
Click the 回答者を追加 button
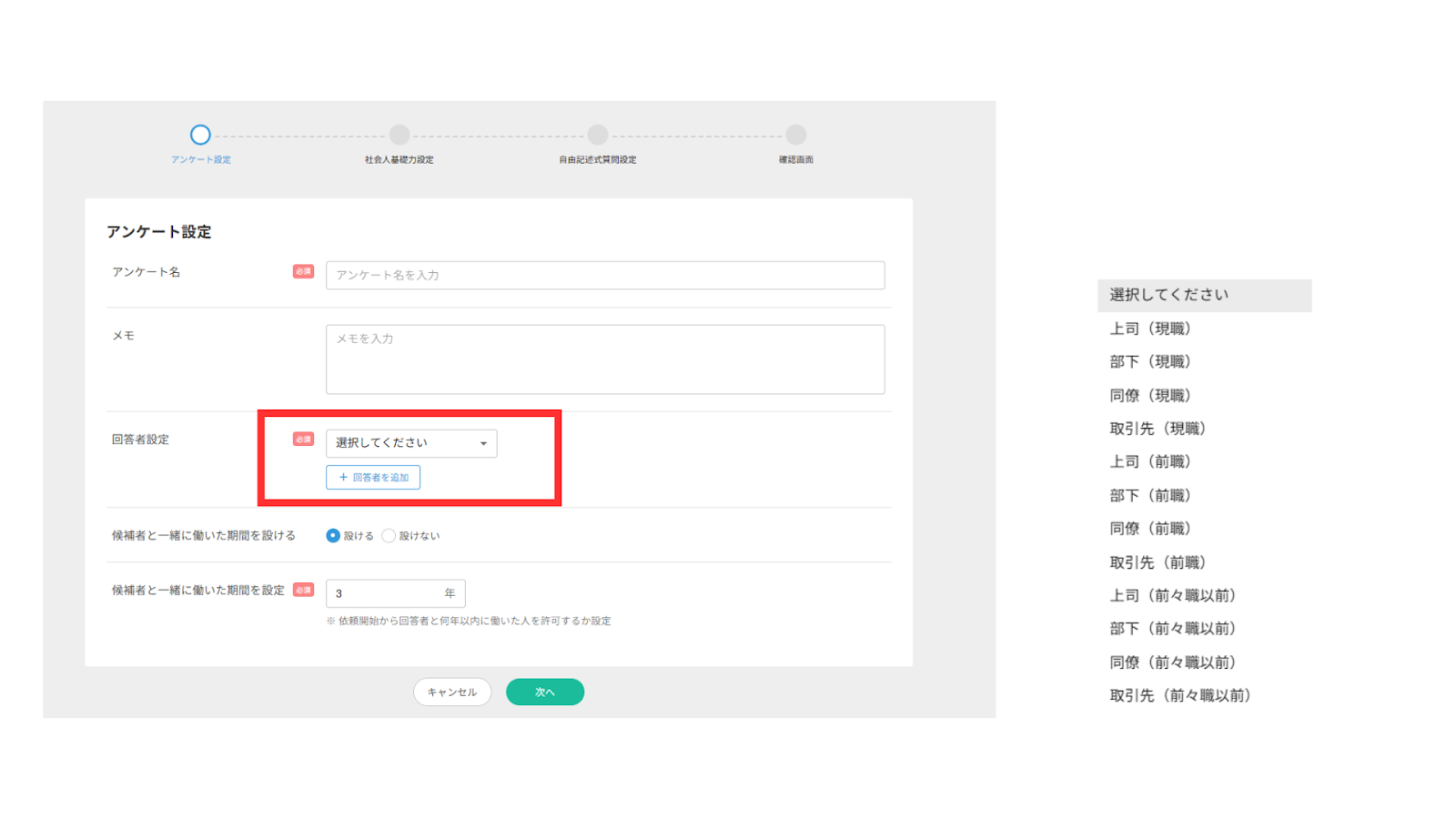coord(373,478)
